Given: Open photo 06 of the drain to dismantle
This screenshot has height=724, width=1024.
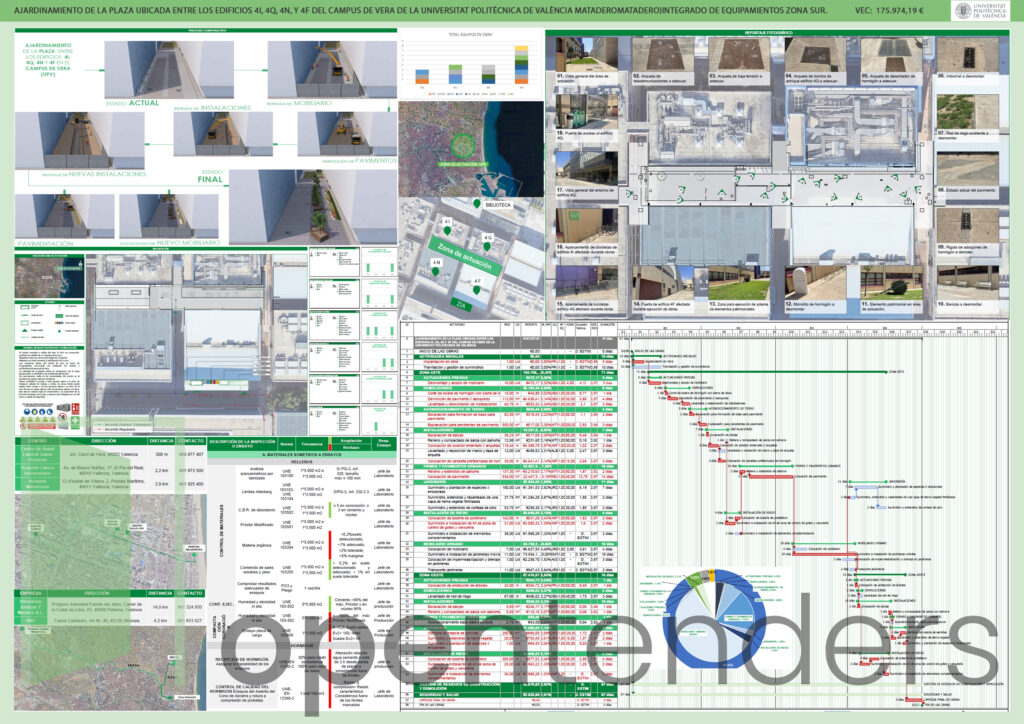Looking at the screenshot, I should pyautogui.click(x=968, y=54).
